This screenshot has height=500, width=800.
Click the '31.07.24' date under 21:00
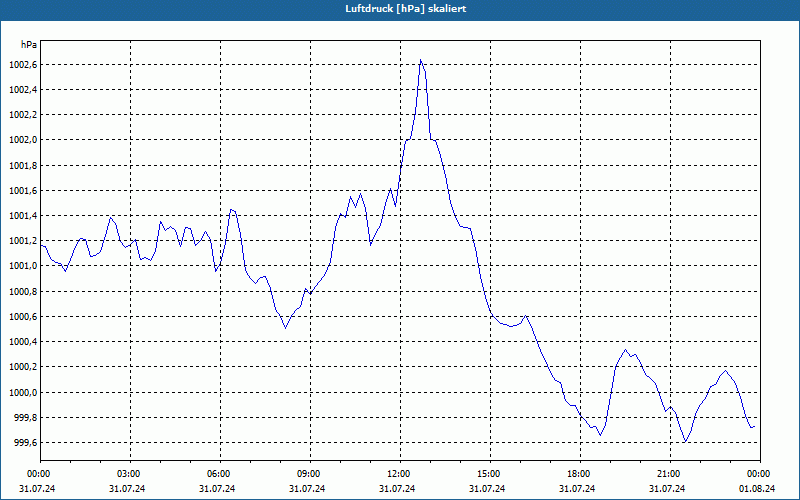pyautogui.click(x=667, y=489)
